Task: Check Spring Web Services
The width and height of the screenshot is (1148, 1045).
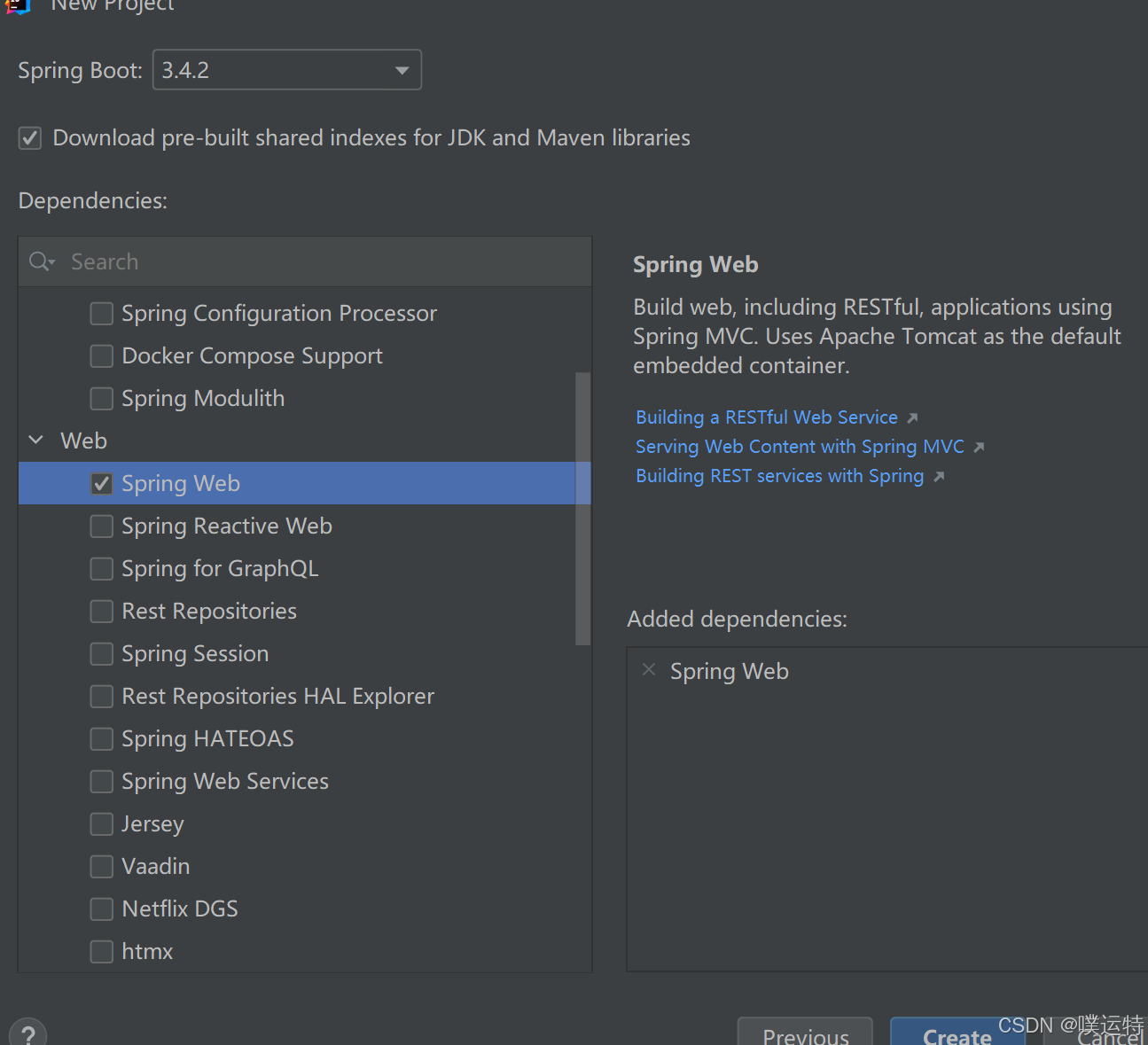Action: [102, 782]
